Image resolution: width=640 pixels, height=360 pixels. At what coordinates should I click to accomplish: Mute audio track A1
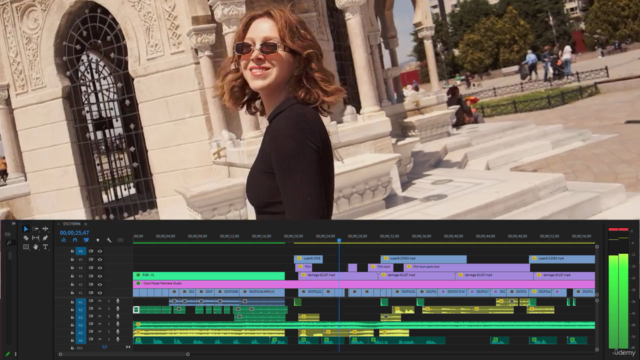click(x=100, y=301)
